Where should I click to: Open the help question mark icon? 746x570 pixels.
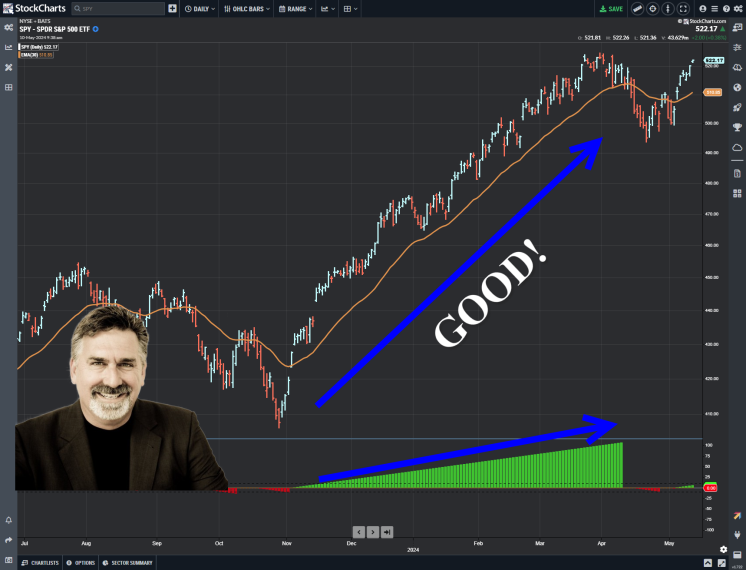pos(726,9)
